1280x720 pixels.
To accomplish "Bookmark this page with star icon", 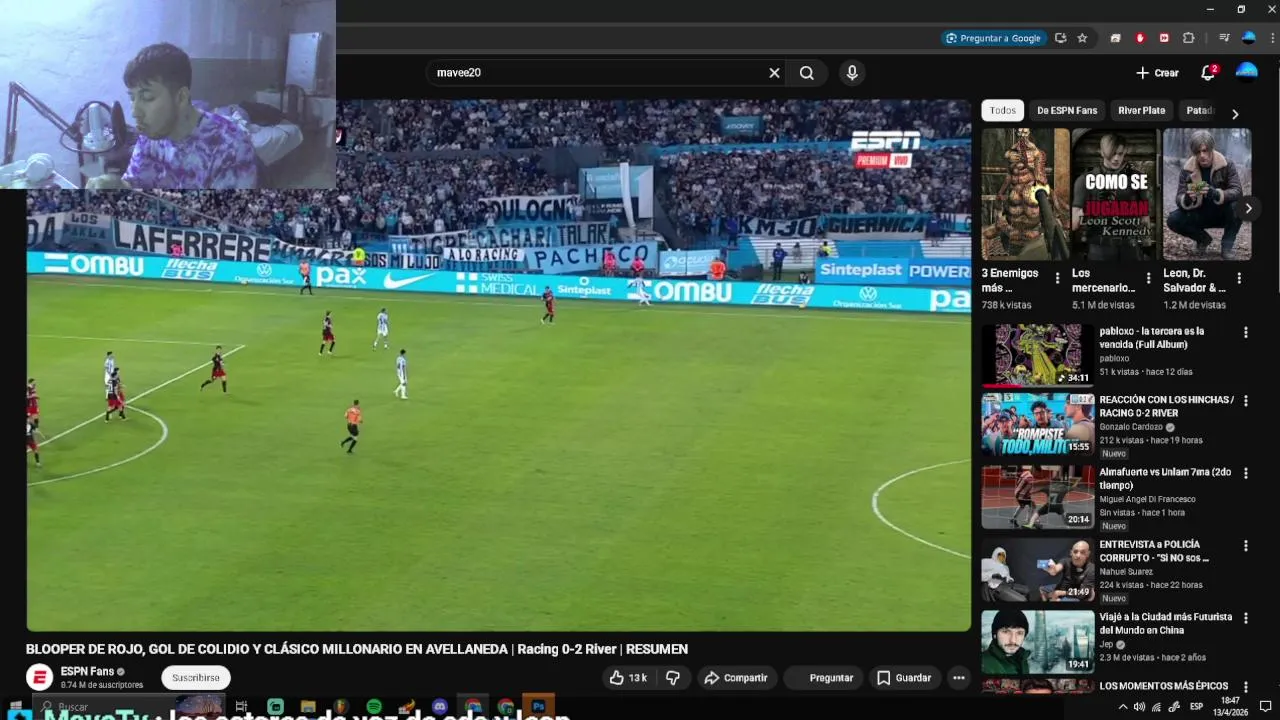I will pos(1082,38).
